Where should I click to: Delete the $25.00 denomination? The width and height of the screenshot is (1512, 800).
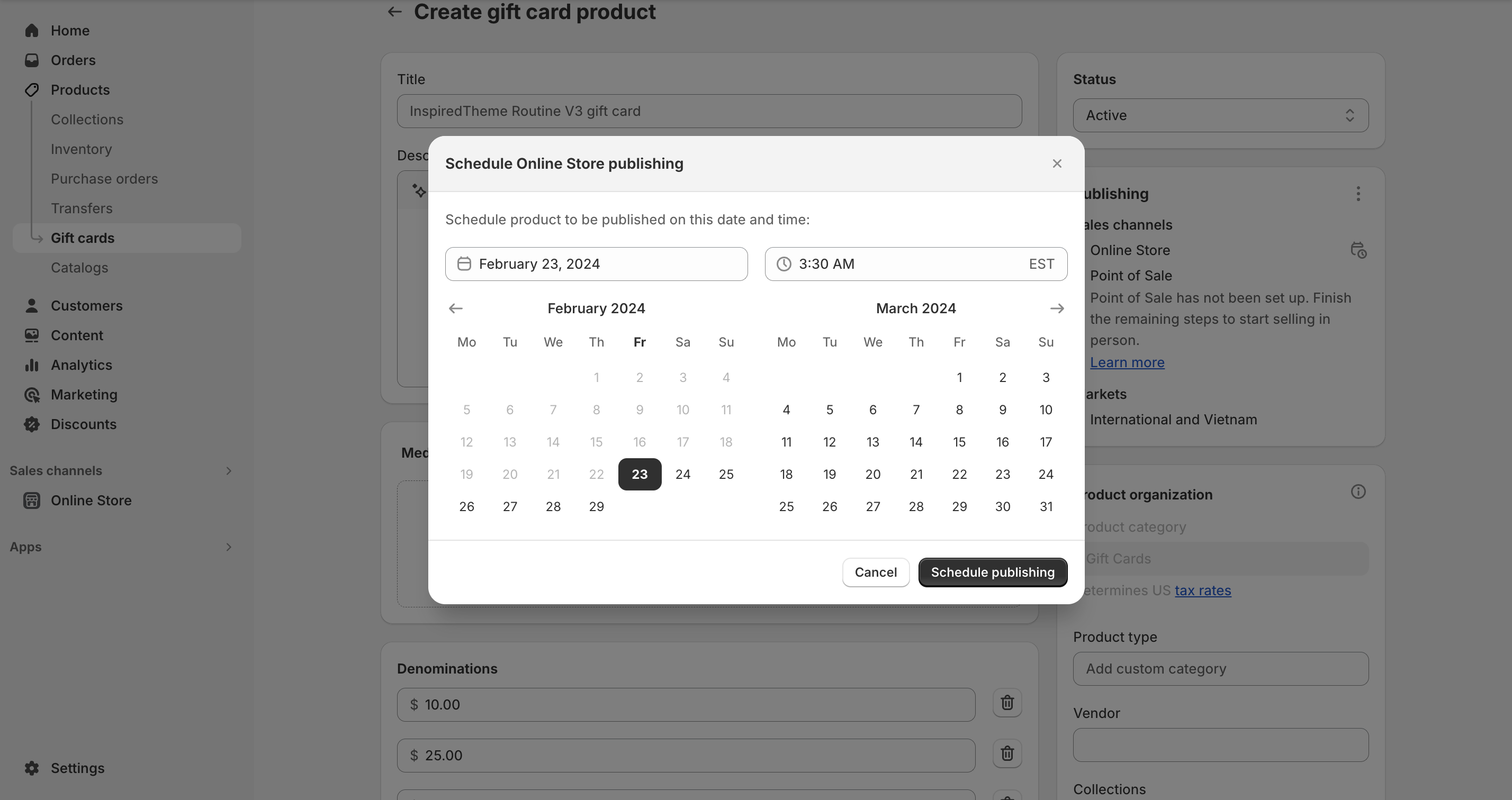(1006, 753)
